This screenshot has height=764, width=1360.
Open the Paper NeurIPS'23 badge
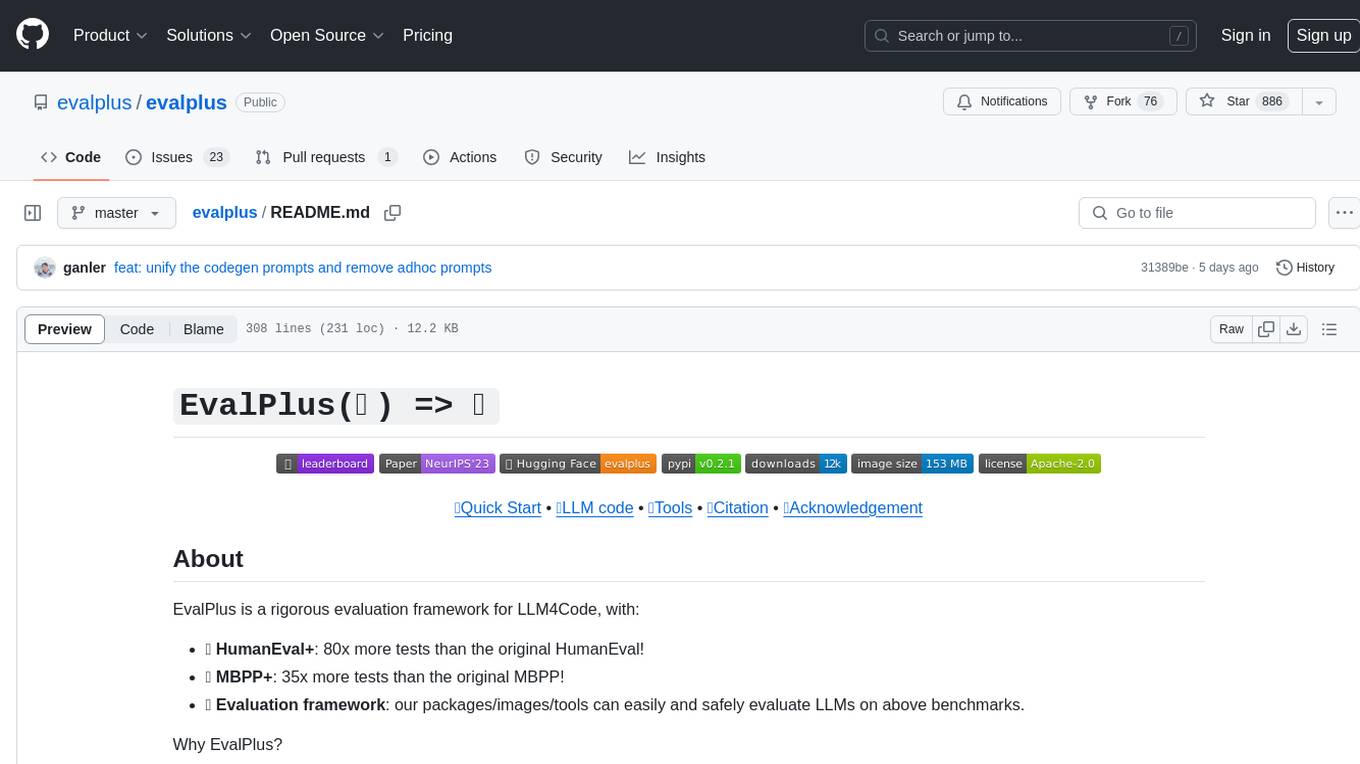(x=437, y=463)
